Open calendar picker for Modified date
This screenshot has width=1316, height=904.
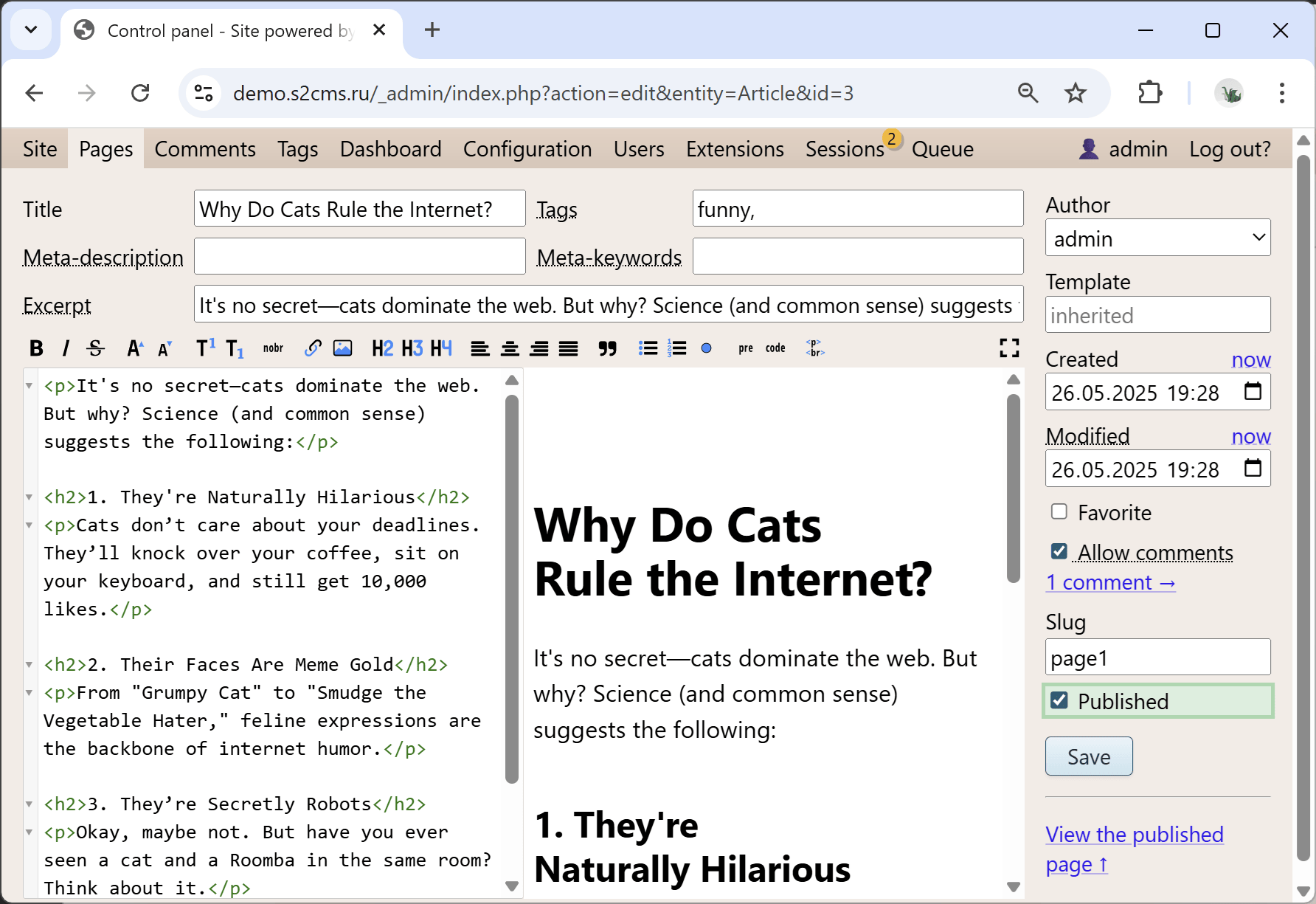[x=1253, y=468]
